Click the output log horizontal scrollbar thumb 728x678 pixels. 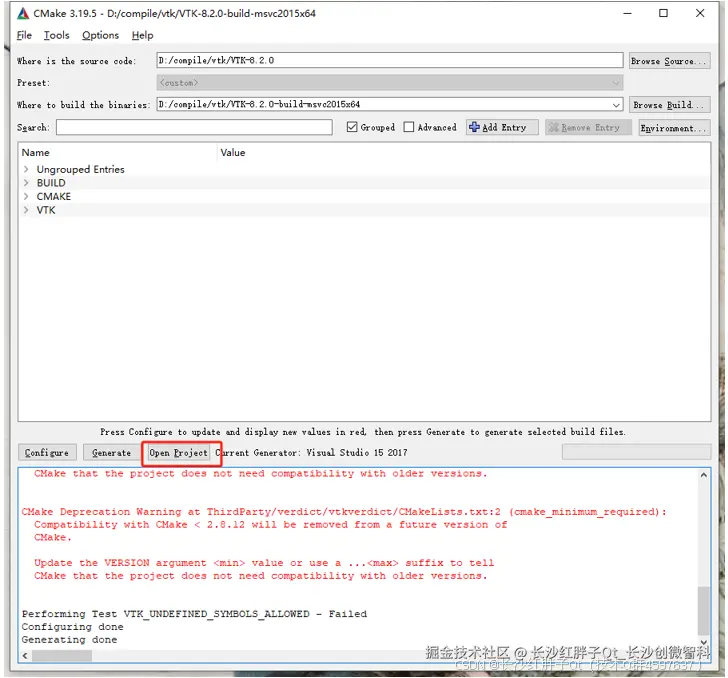click(62, 656)
